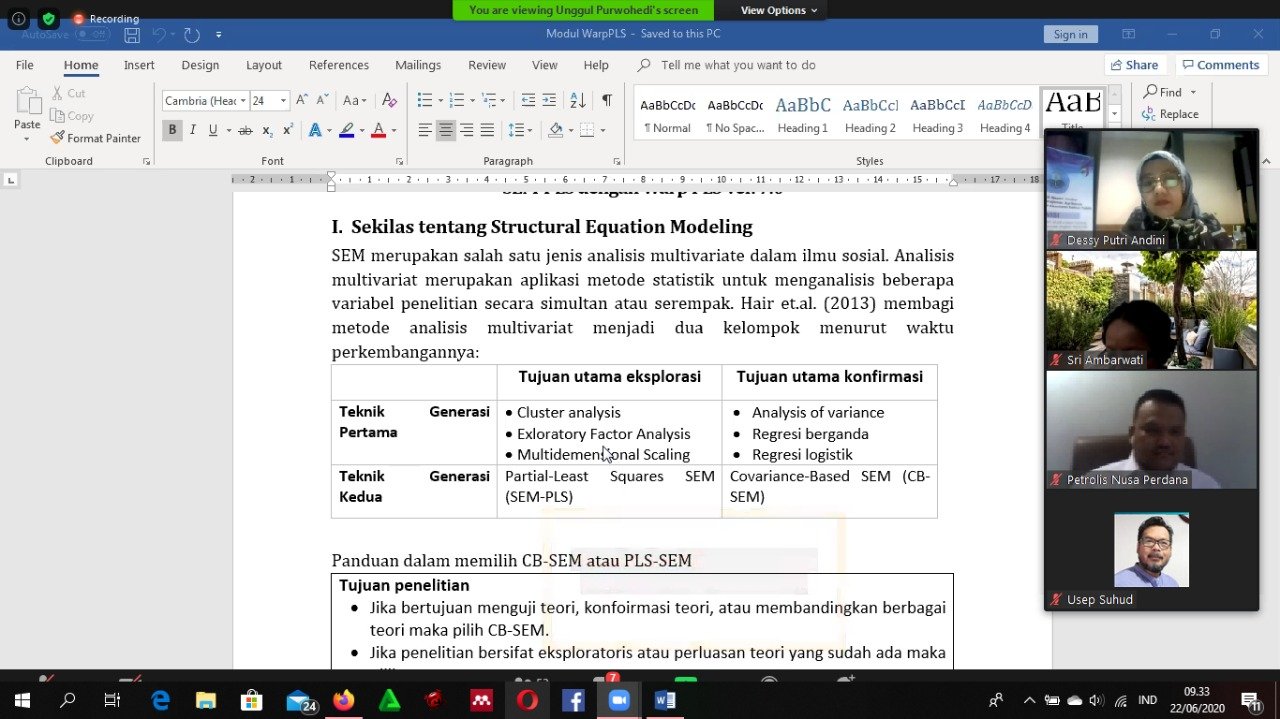Image resolution: width=1280 pixels, height=719 pixels.
Task: Switch to the References tab
Action: coord(339,65)
